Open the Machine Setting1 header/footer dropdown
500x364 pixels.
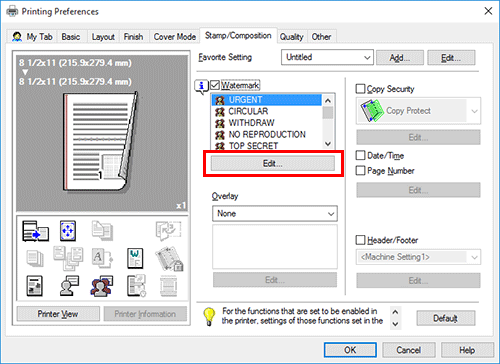tap(418, 257)
